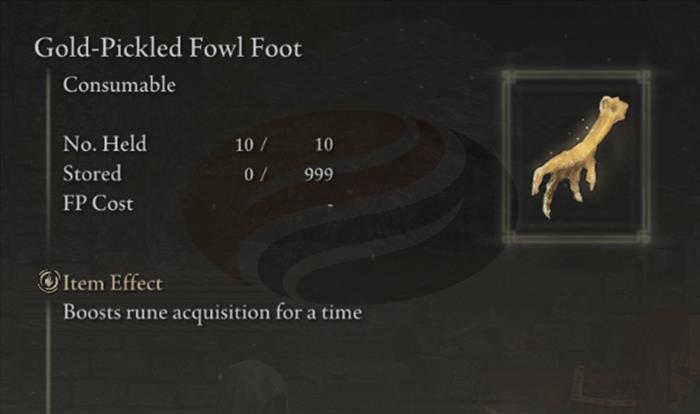
Task: Select the "FP Cost" label
Action: point(97,203)
